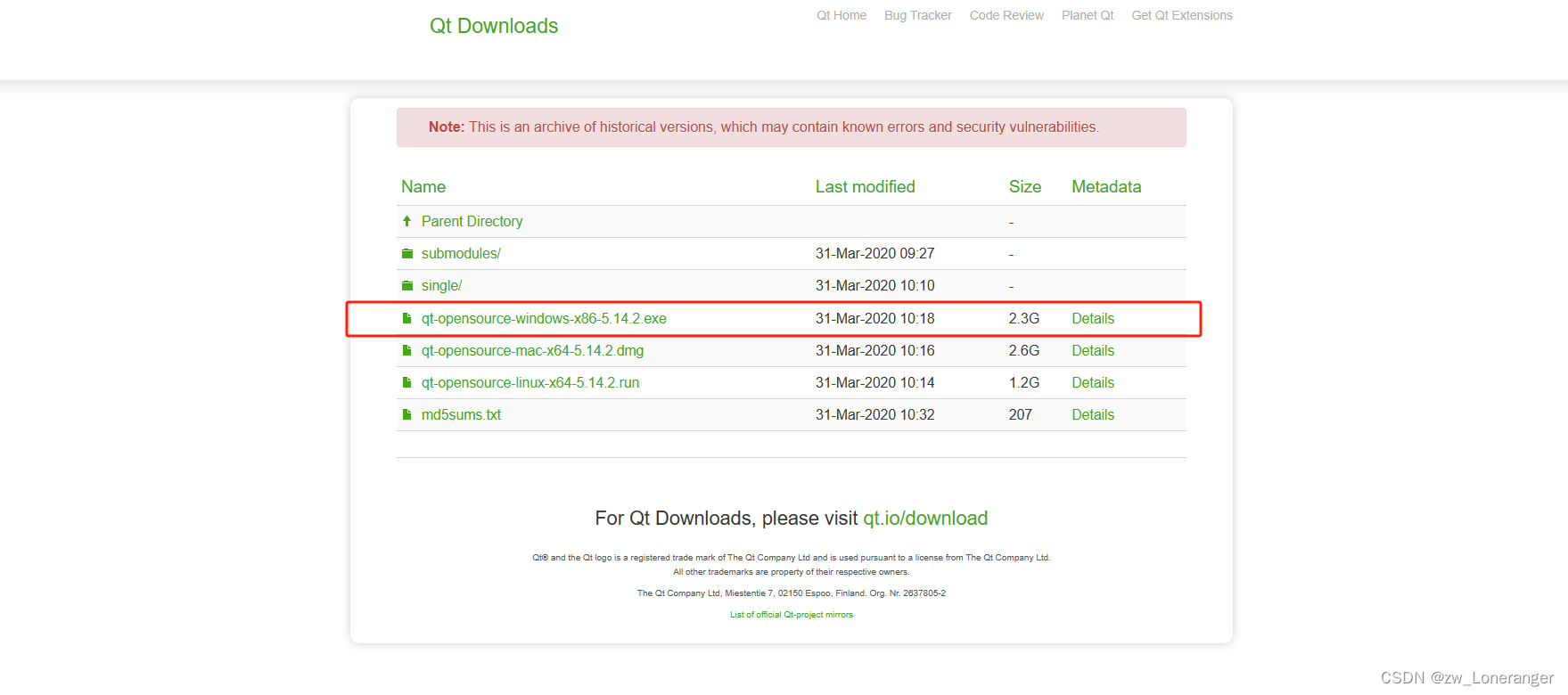Open Get Qt Extensions link
The width and height of the screenshot is (1568, 695).
[x=1182, y=15]
